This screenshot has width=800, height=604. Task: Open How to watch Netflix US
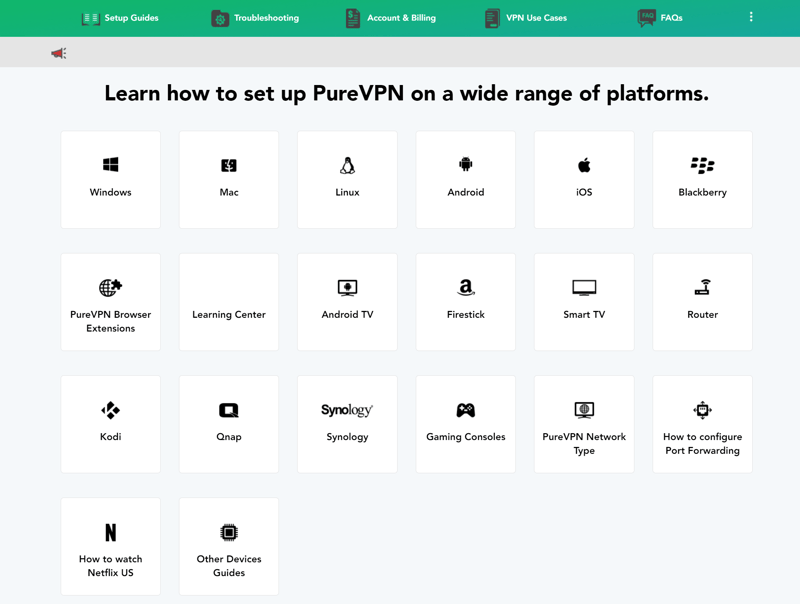coord(111,566)
